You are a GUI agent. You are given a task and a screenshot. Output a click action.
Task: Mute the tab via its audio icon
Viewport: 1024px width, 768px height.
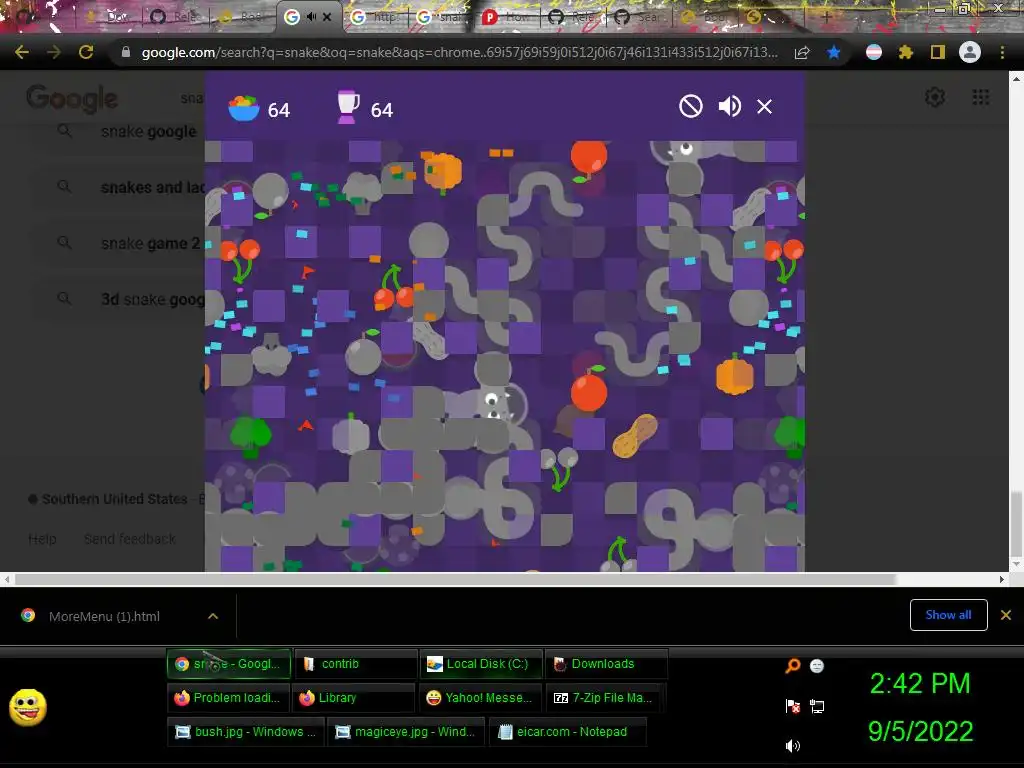click(x=311, y=17)
